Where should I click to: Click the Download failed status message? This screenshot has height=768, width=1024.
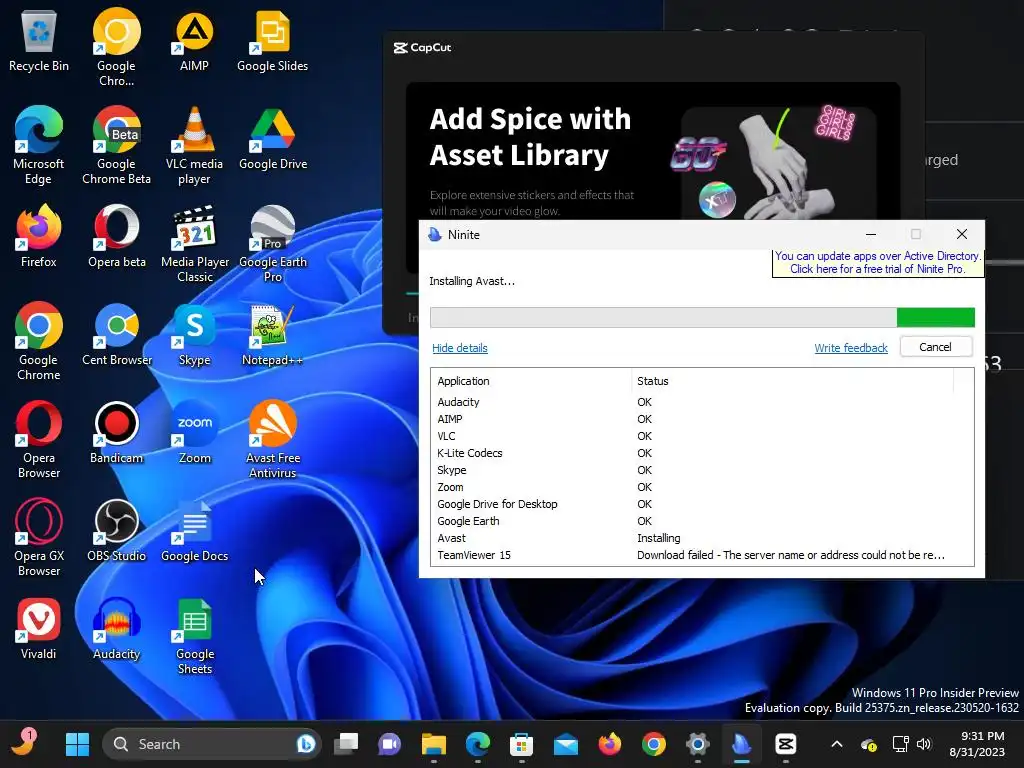click(790, 555)
